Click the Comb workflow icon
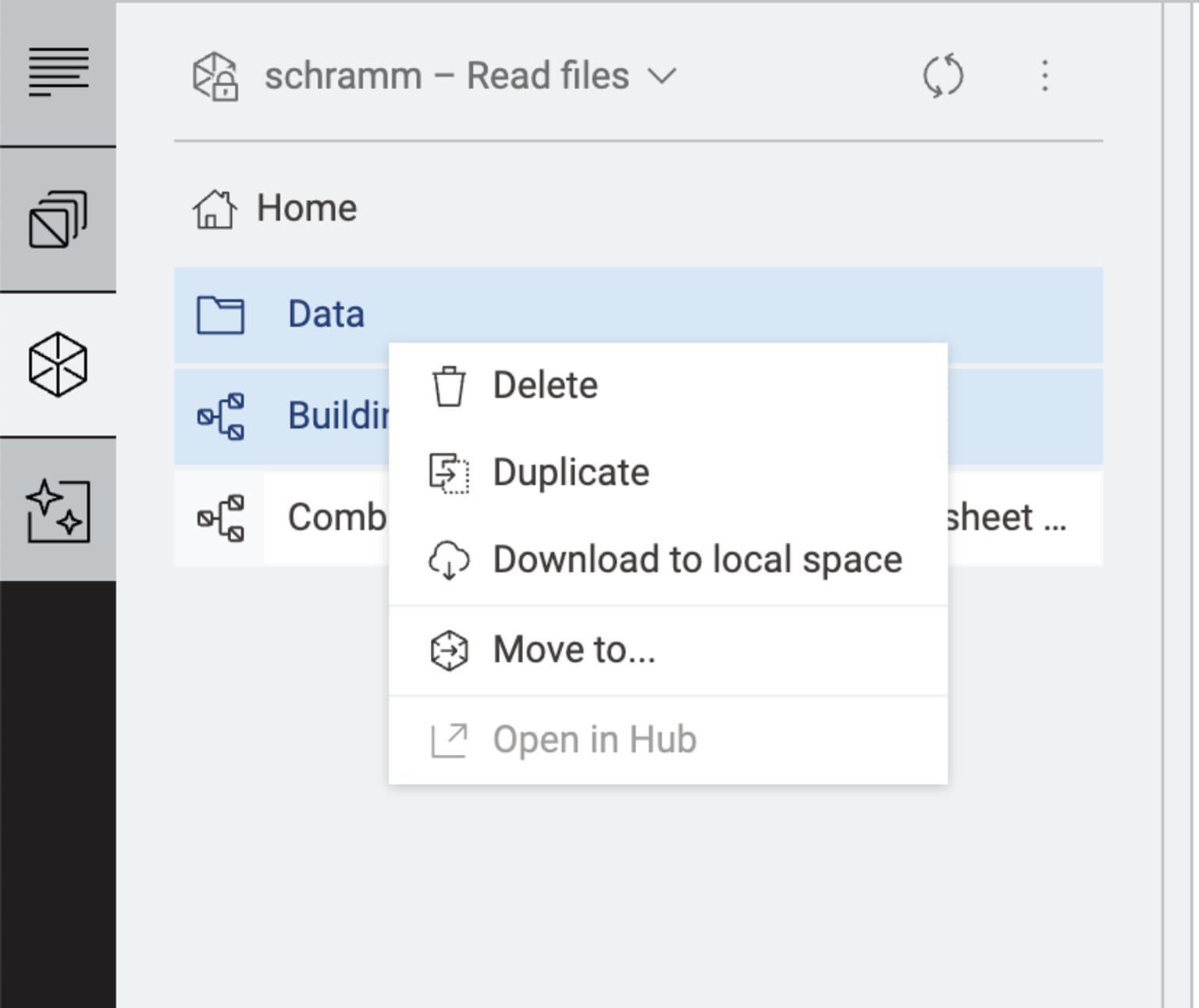Screen dimensions: 1199x1008 [220, 517]
